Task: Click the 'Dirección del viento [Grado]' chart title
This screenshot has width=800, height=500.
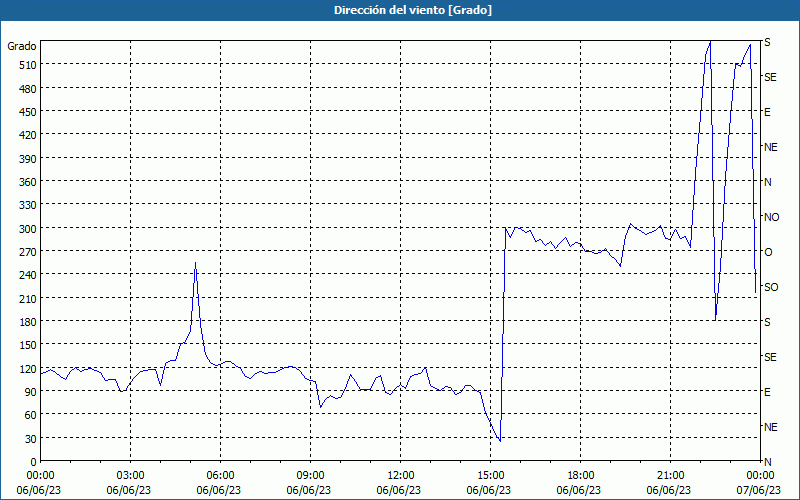Action: coord(413,10)
